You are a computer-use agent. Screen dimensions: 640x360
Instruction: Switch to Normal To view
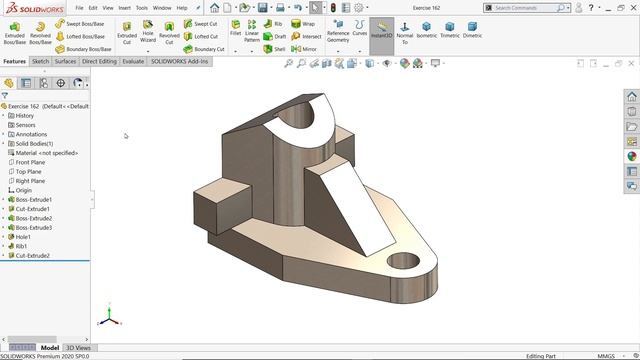[405, 33]
